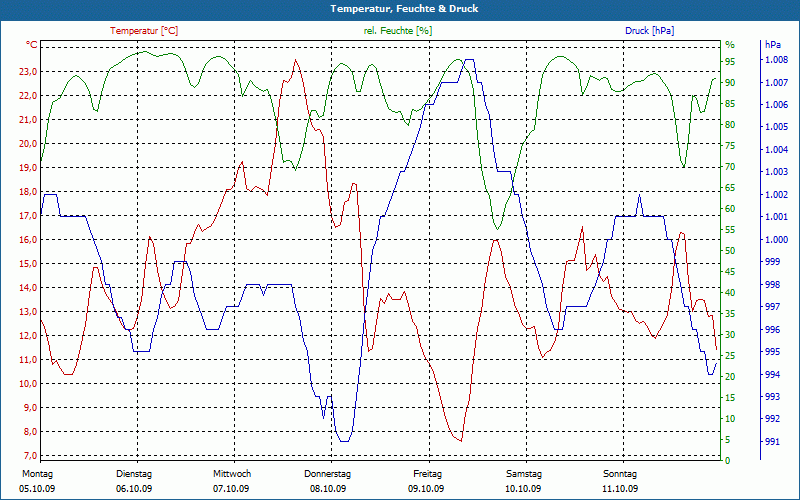Click the chart title 'Temperatur, Feuchte & Druck'
Image resolution: width=800 pixels, height=500 pixels.
(x=404, y=9)
